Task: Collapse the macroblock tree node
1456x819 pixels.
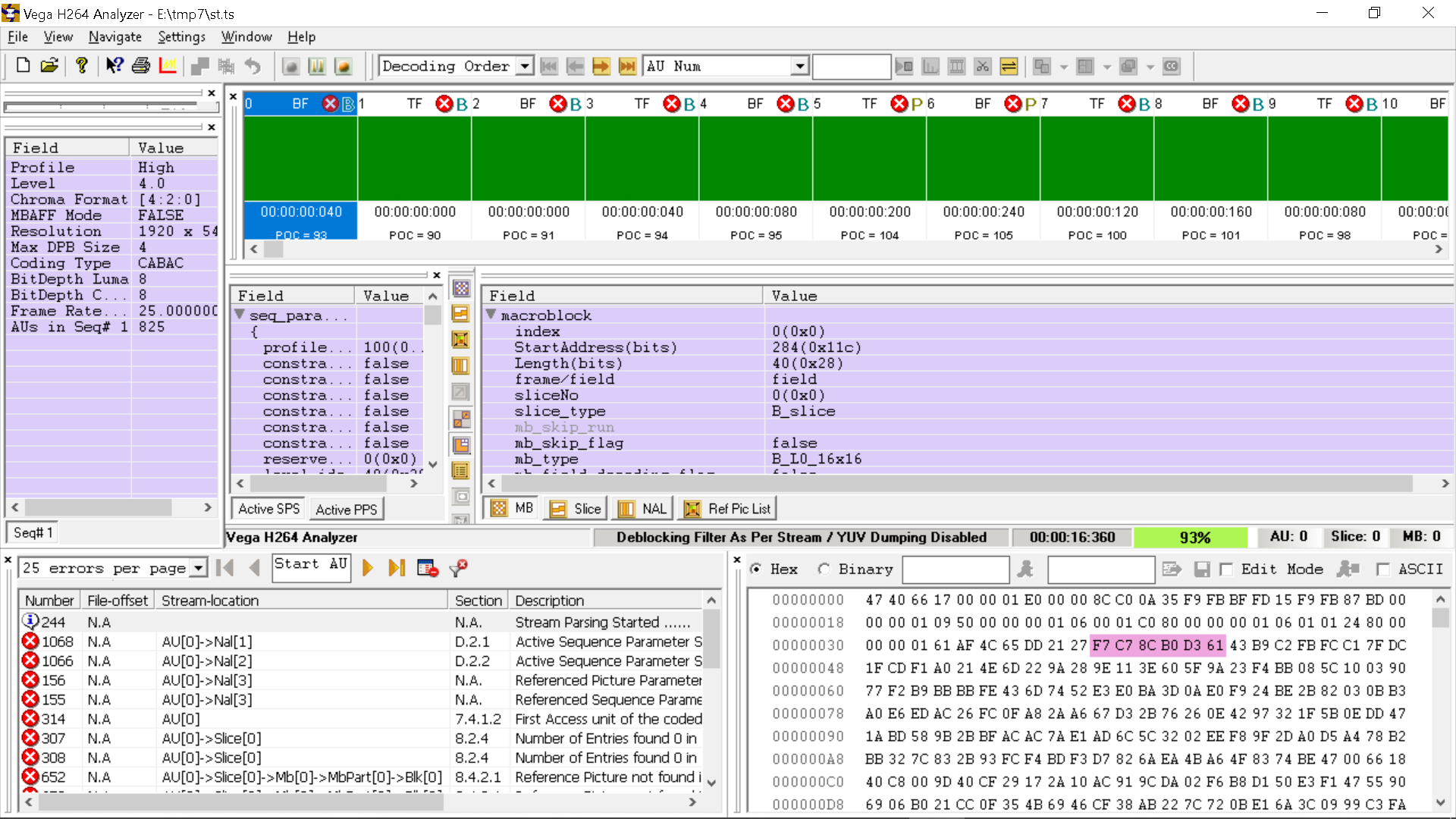Action: (491, 315)
